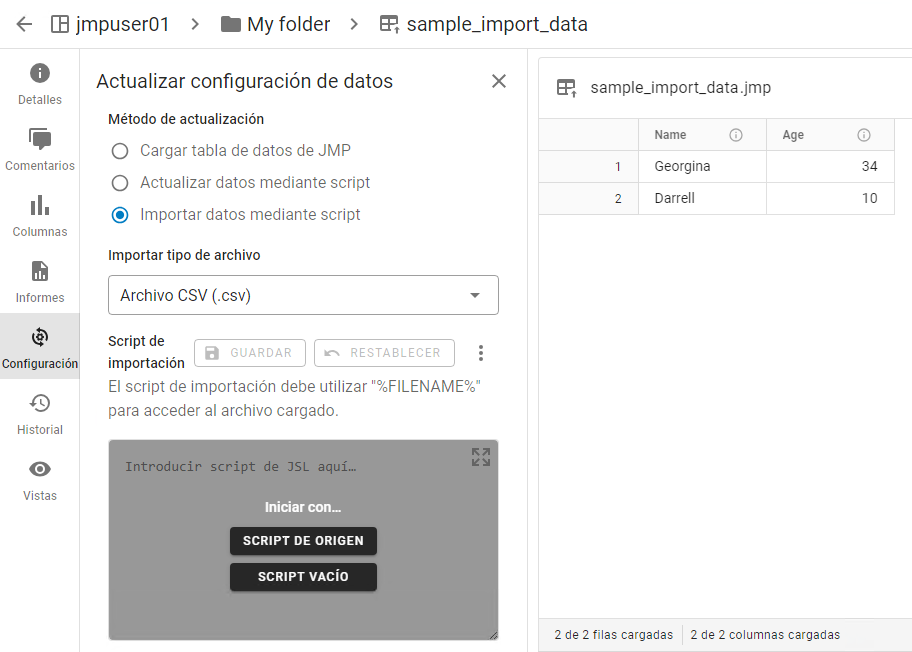Screen dimensions: 912x652
Task: Open the Archivo CSV file type dropdown
Action: coord(303,295)
